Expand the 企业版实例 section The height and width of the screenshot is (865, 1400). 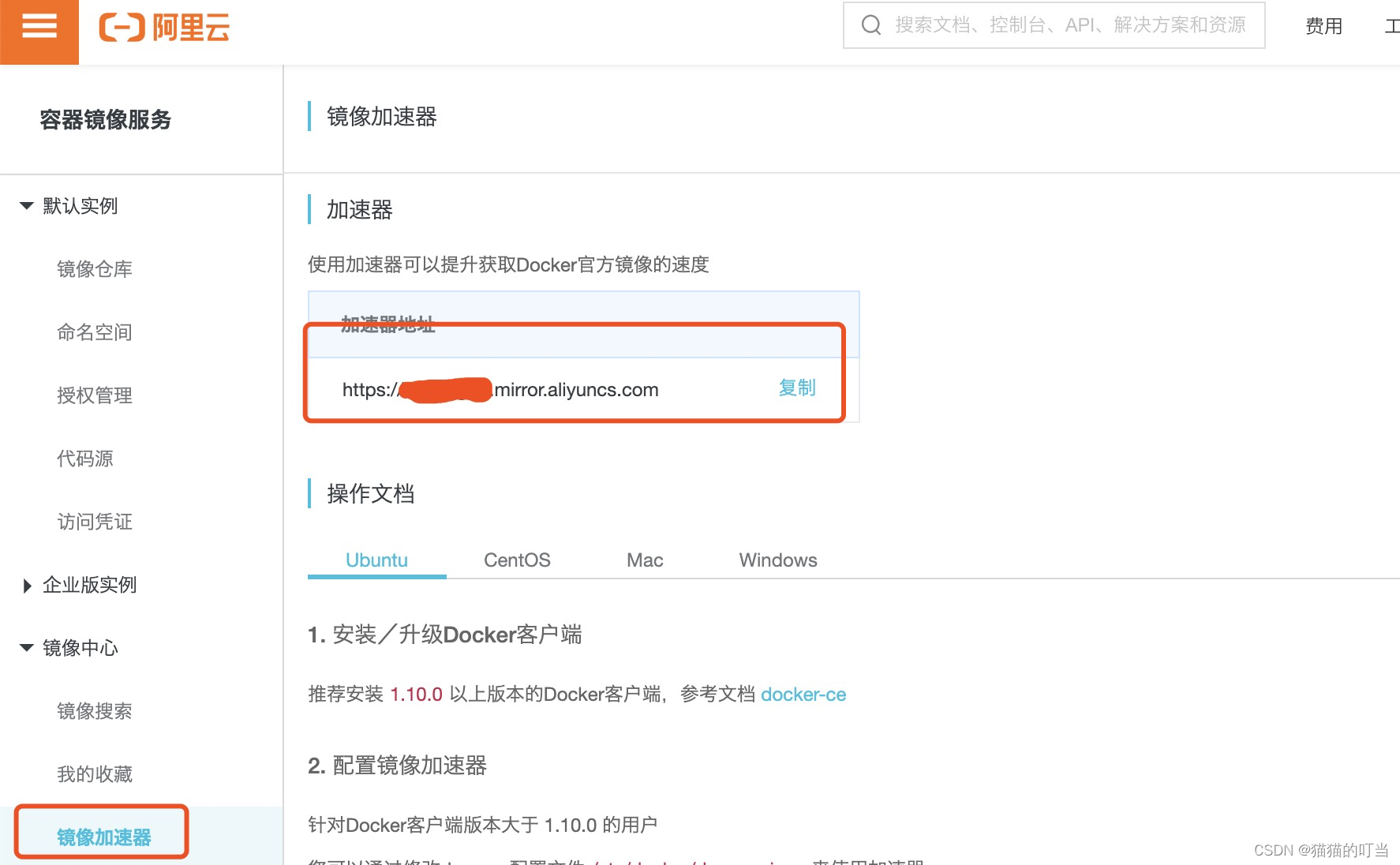click(x=89, y=585)
